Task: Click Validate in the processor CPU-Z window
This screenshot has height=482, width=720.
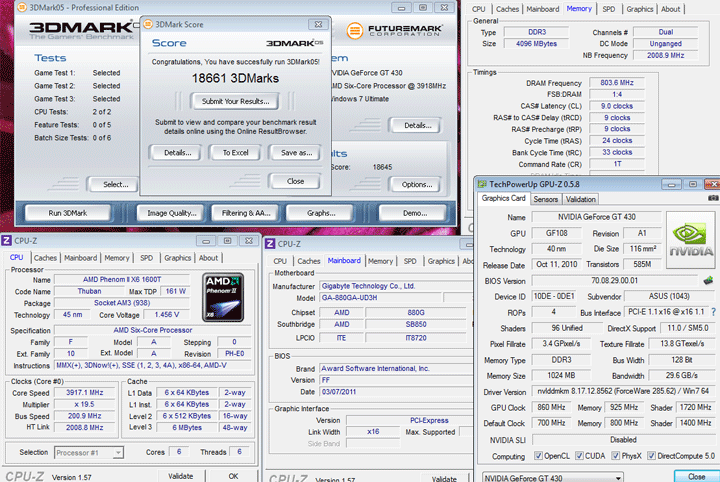Action: point(180,476)
